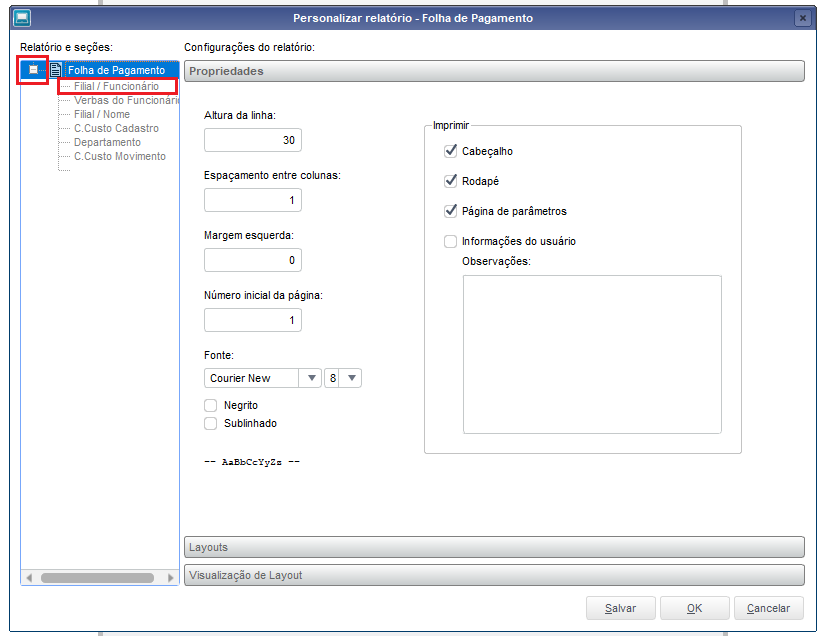Screen dimensions: 822x638
Task: Click the Espaçamento entre colunas field
Action: pyautogui.click(x=253, y=200)
